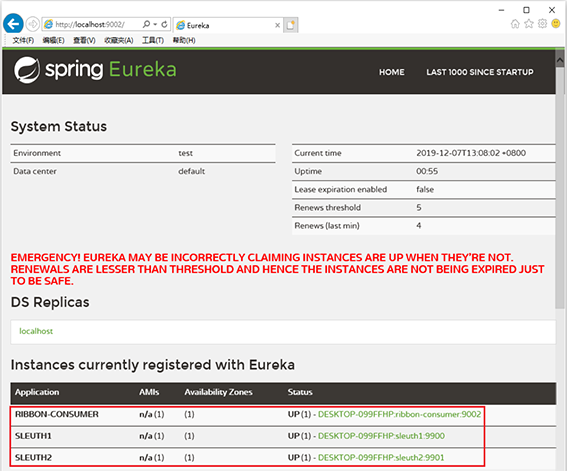
Task: Click the Spring Eureka logo
Action: coord(95,69)
